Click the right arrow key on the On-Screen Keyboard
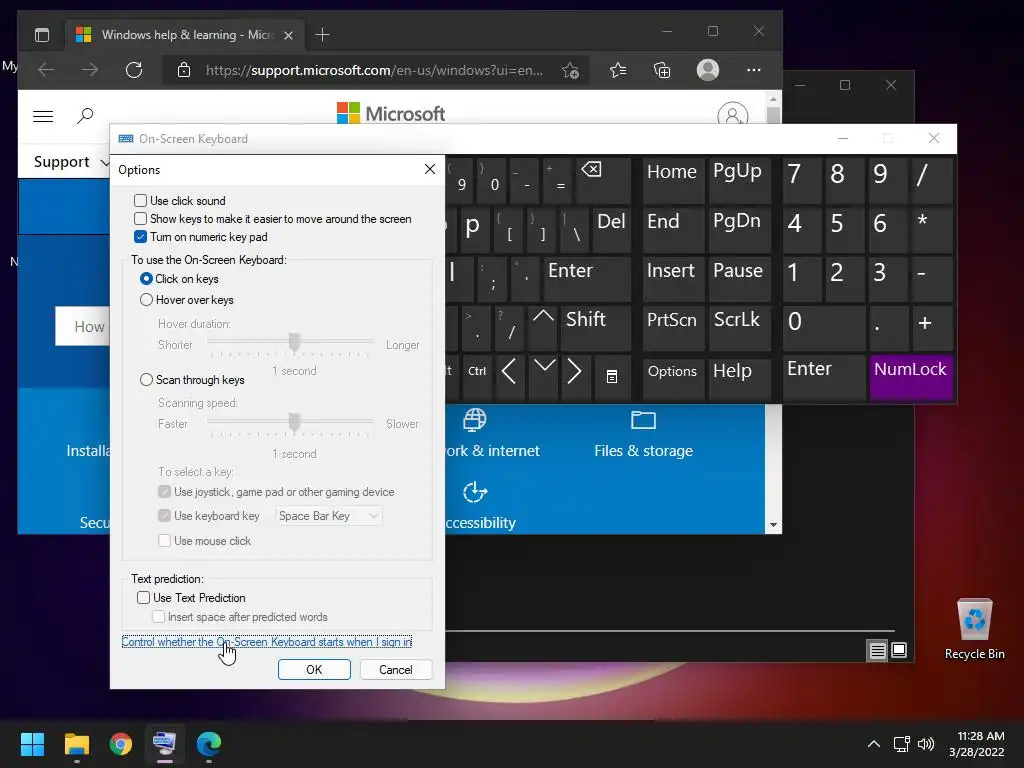Viewport: 1024px width, 768px height. coord(575,377)
